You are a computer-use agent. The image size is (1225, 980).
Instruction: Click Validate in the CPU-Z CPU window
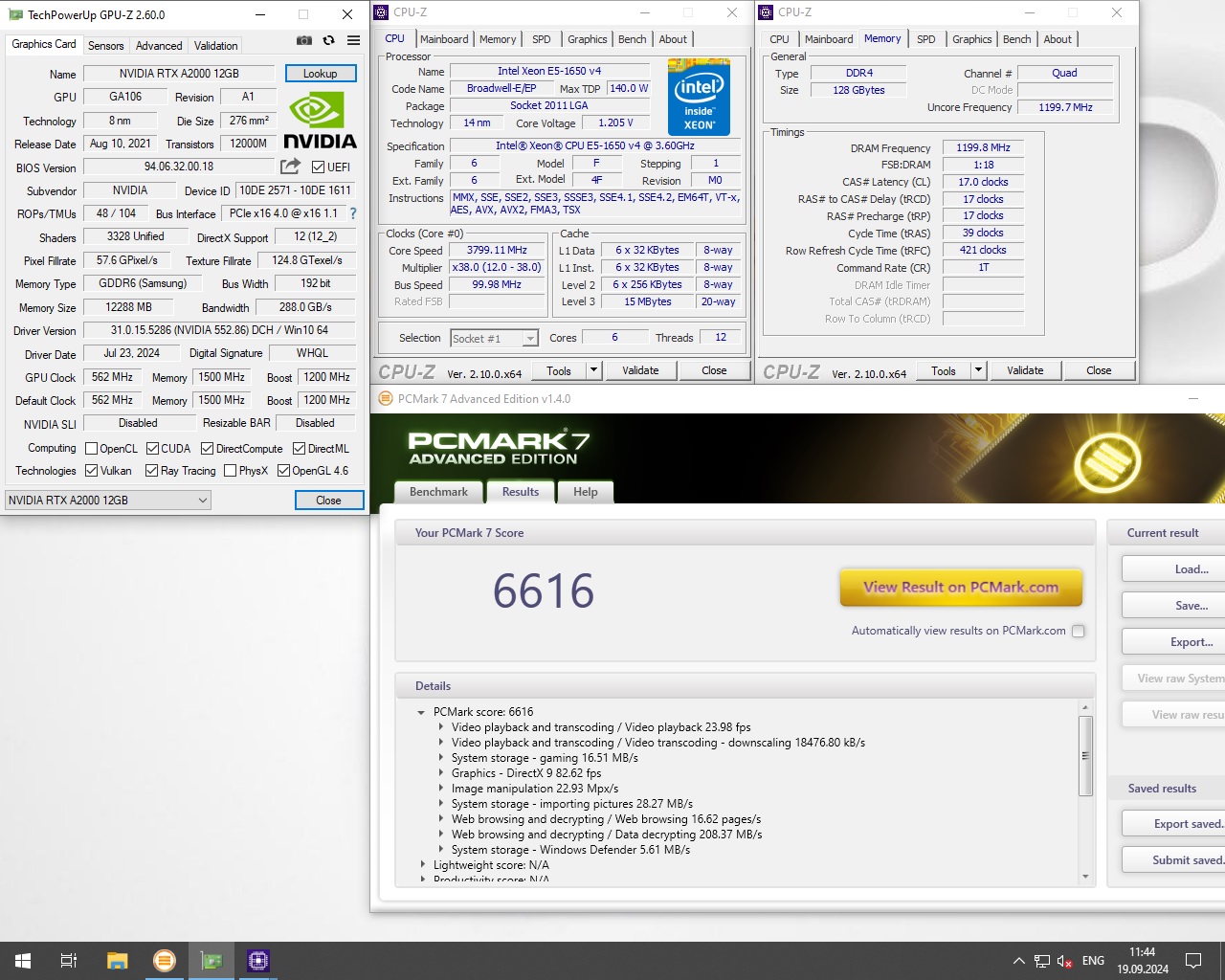click(640, 370)
